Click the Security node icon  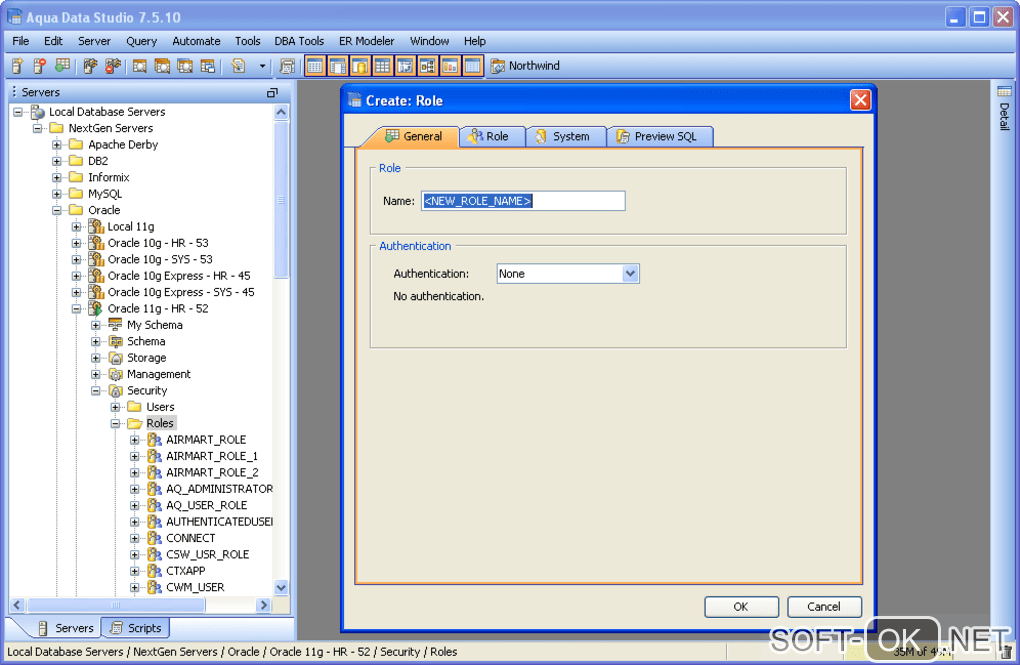(116, 390)
